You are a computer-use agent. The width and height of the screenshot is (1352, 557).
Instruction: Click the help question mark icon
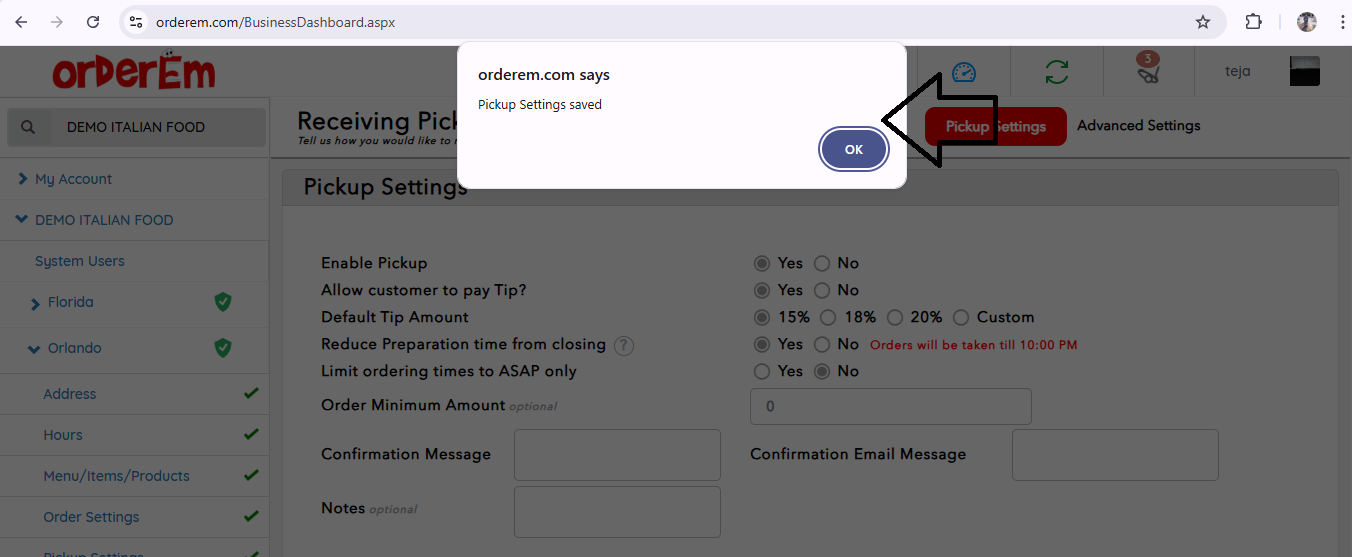click(x=624, y=345)
